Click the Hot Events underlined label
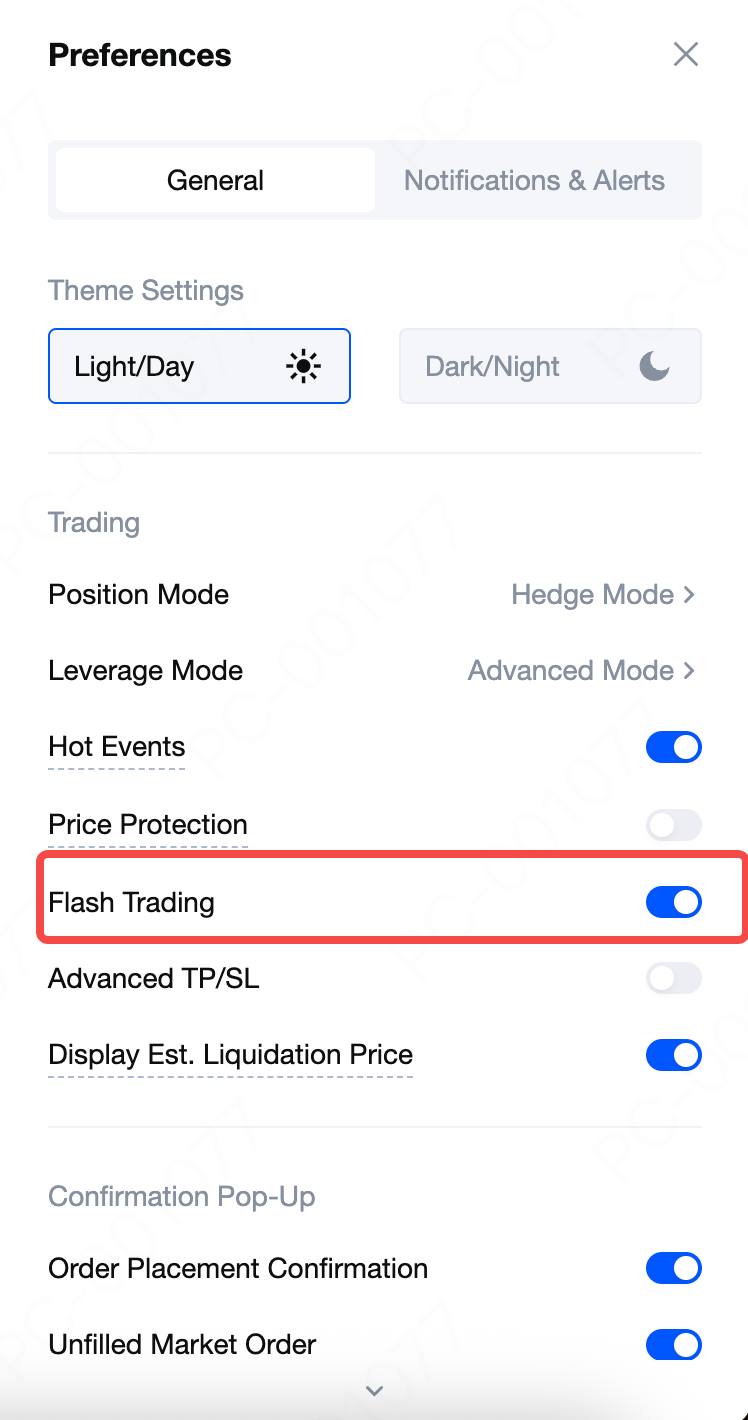 pyautogui.click(x=116, y=747)
